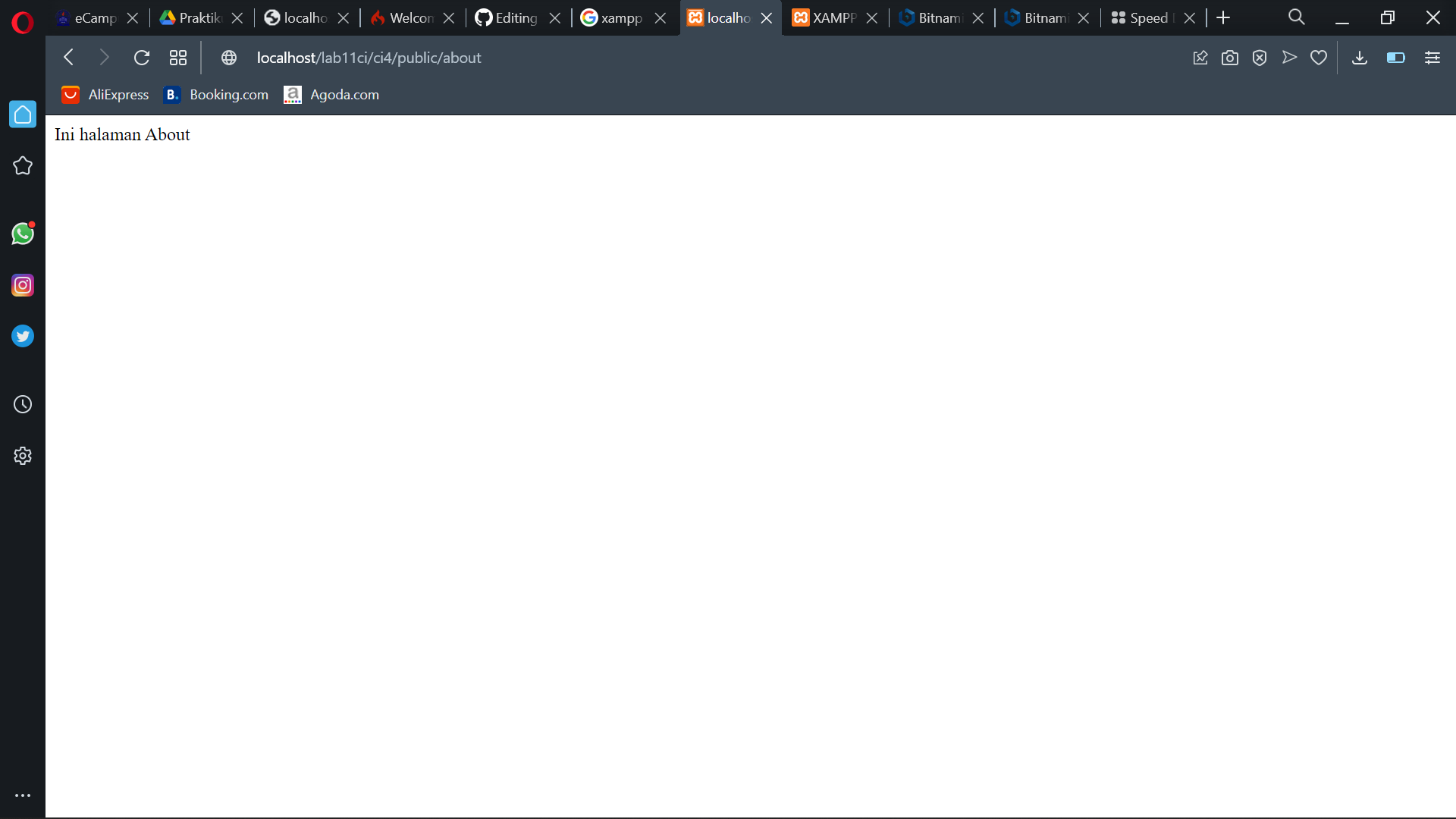This screenshot has width=1456, height=819.
Task: Open the tab tiling grid menu
Action: click(x=177, y=58)
